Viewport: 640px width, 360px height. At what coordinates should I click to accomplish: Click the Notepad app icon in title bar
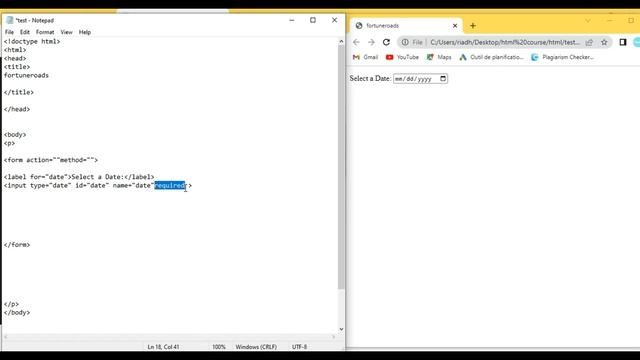10,20
